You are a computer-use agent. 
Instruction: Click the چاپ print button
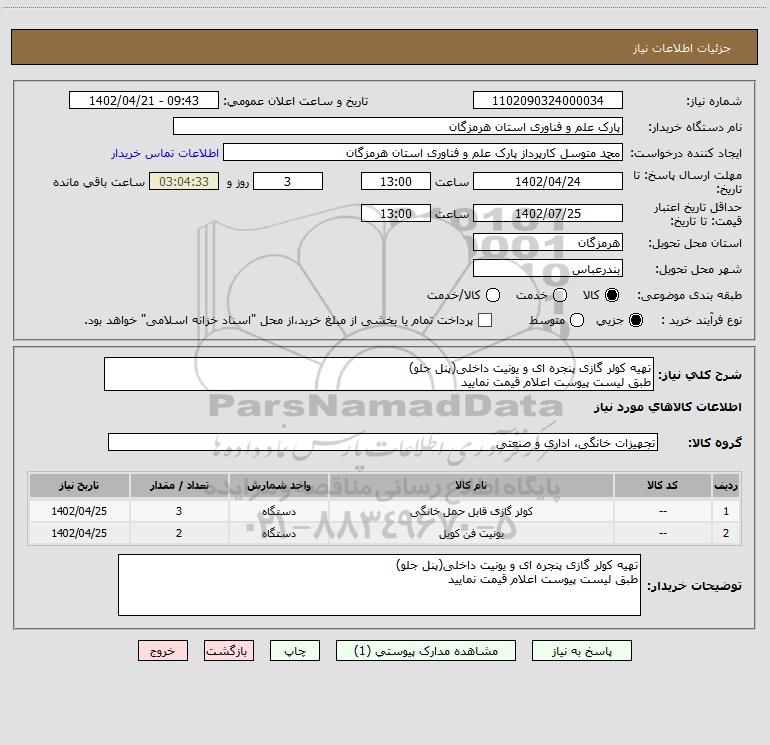point(295,651)
